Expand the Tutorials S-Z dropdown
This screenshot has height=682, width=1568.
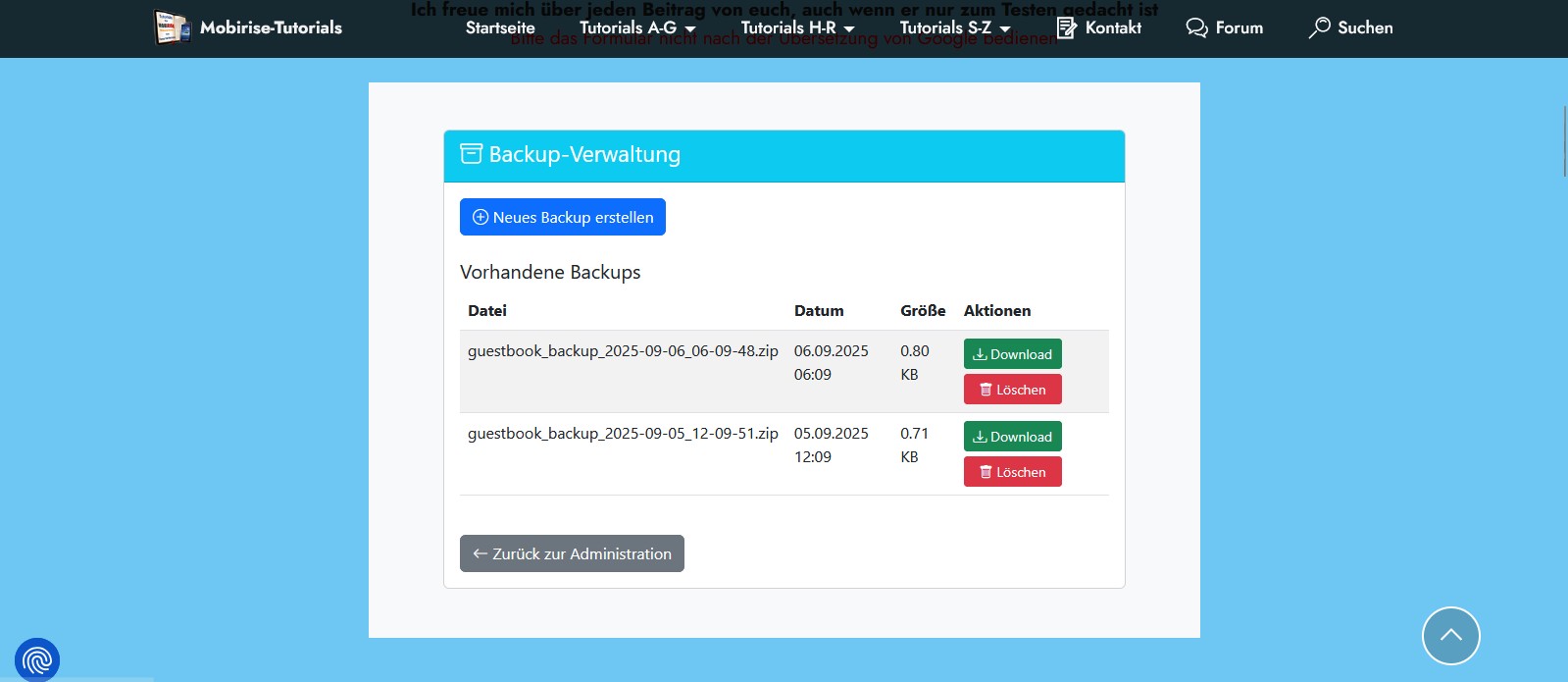(955, 27)
